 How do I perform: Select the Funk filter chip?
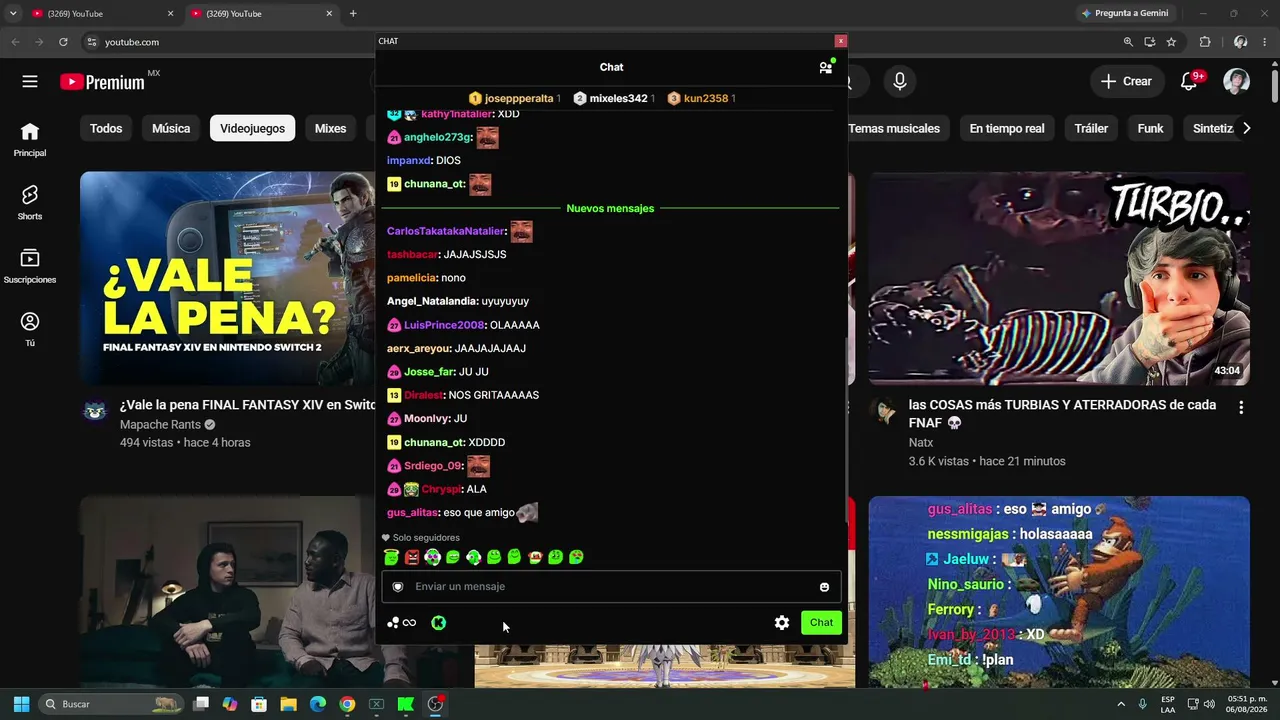[1150, 128]
